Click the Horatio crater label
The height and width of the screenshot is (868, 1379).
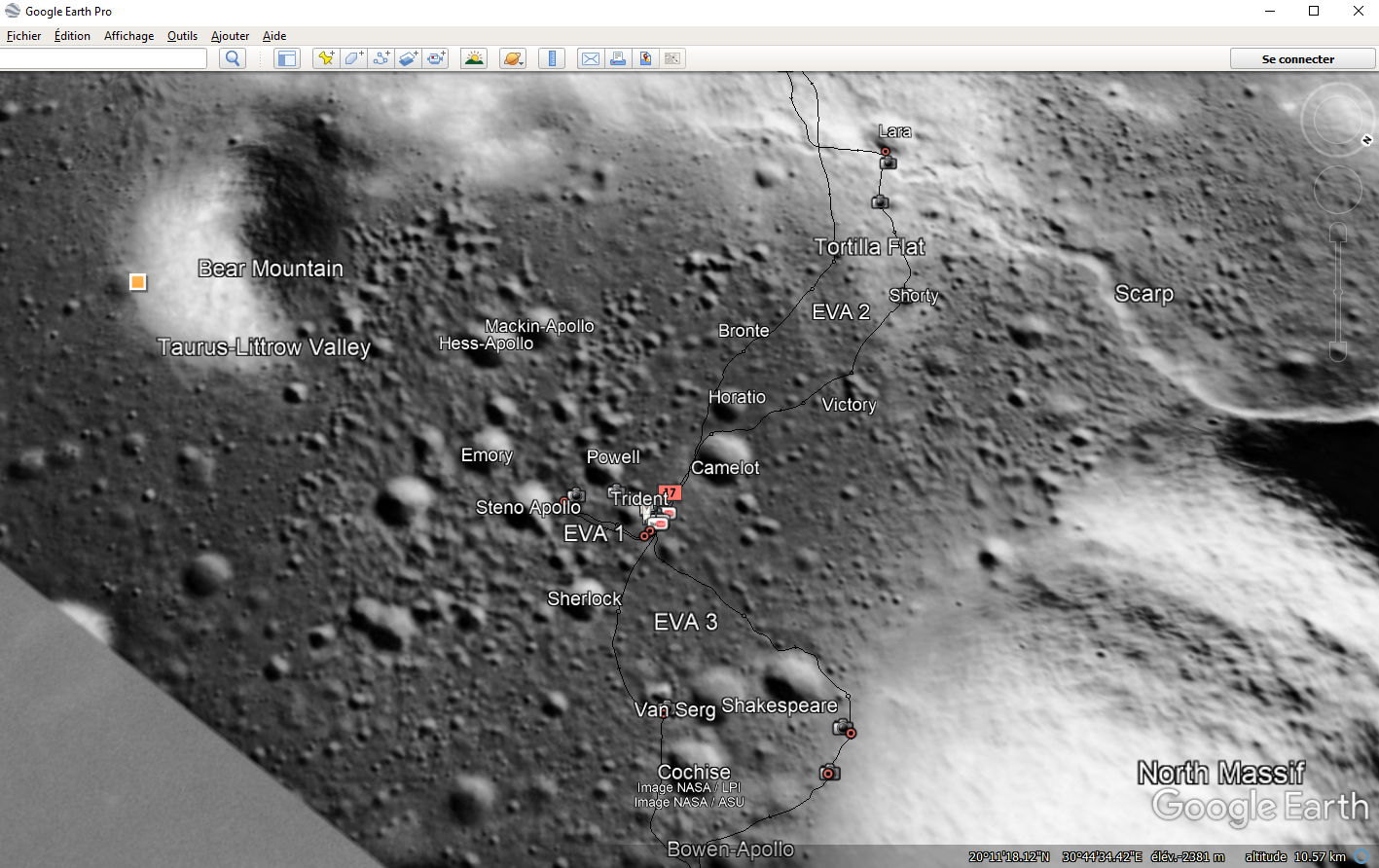point(737,397)
